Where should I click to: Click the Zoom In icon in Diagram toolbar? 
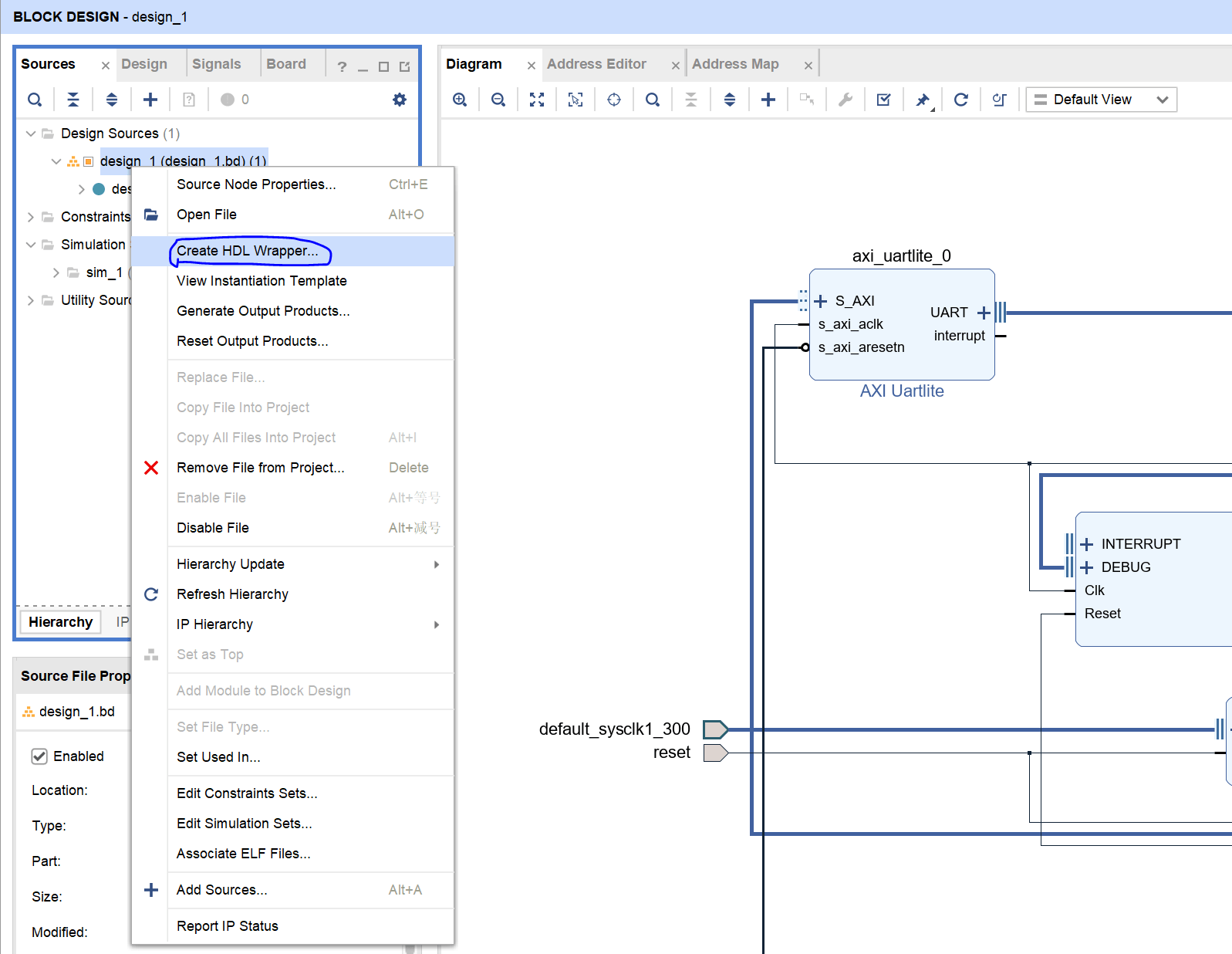[460, 100]
